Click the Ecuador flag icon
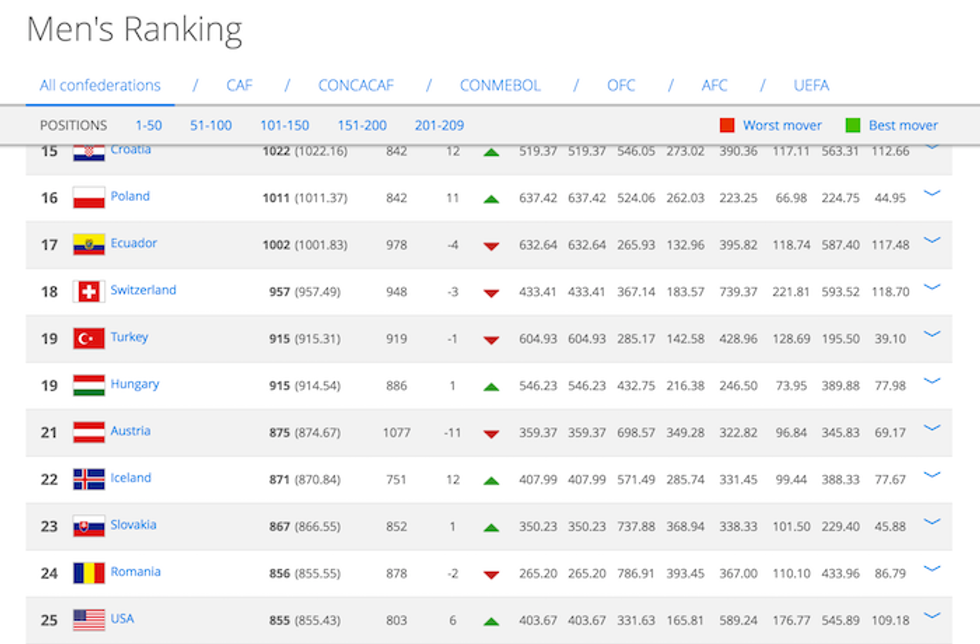 click(x=89, y=245)
